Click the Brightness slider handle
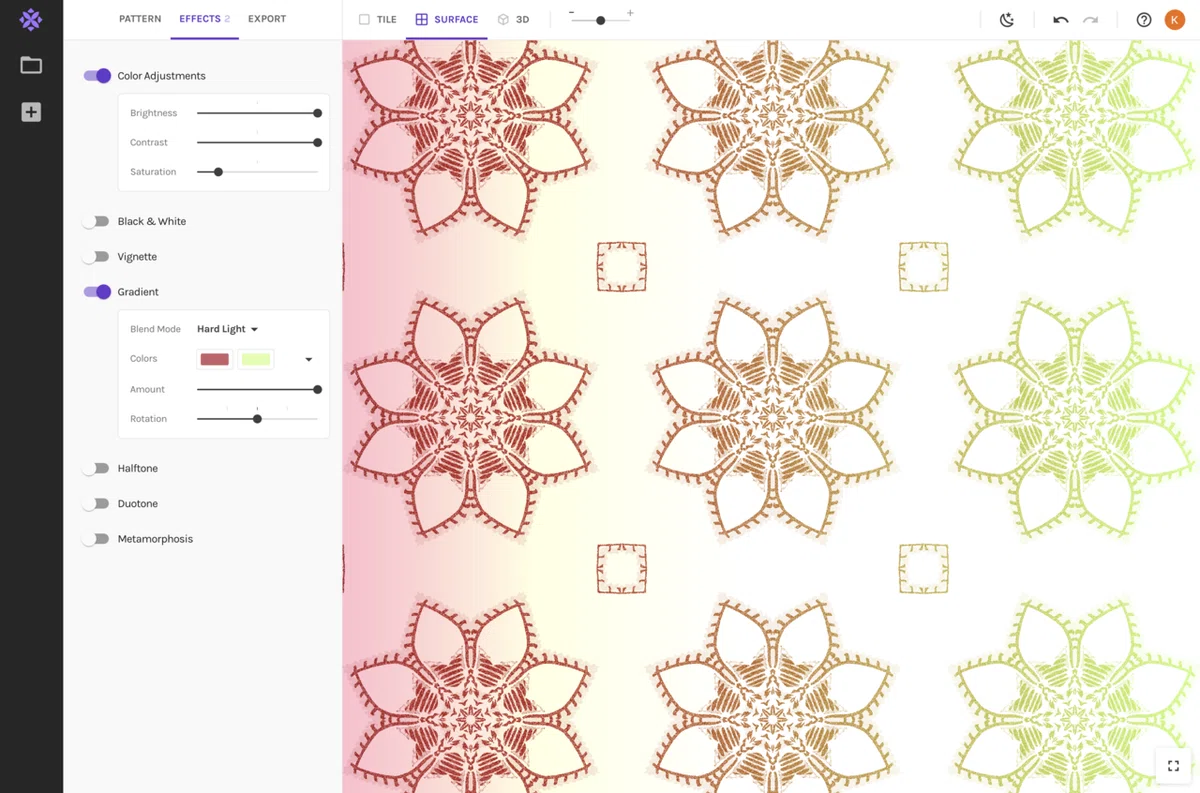 coord(317,113)
